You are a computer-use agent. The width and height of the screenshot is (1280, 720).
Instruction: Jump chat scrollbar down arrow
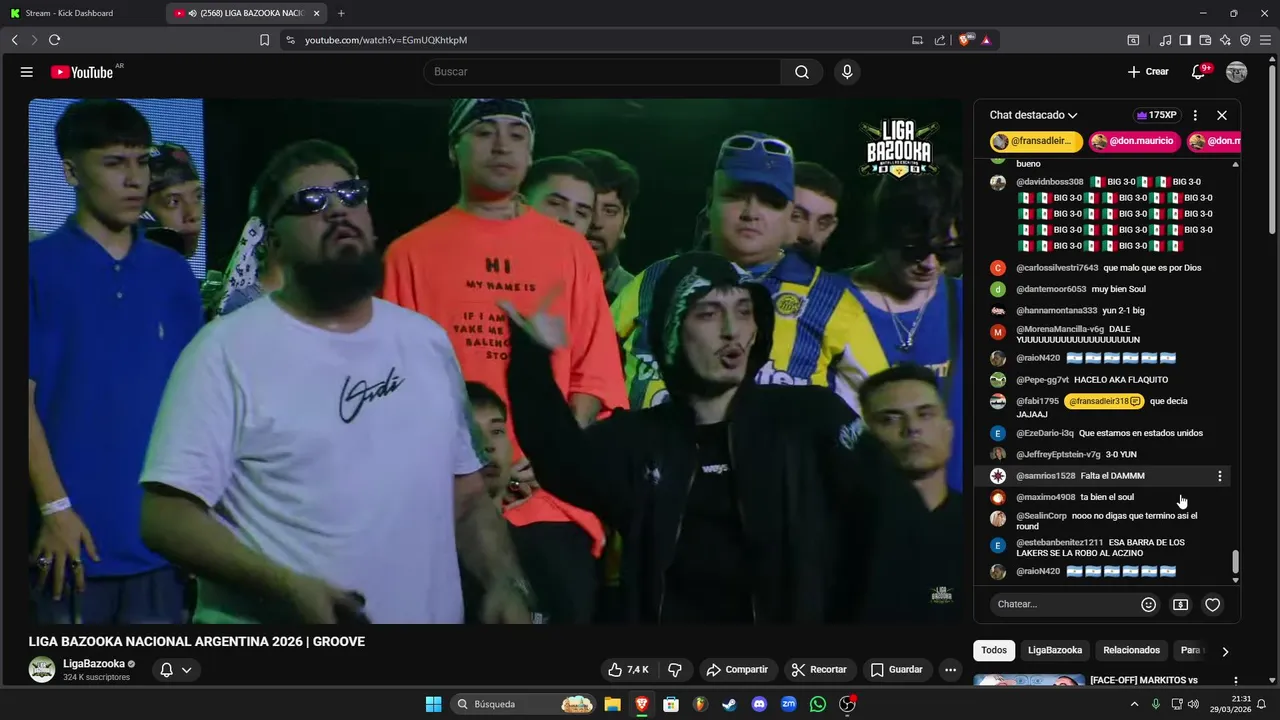[x=1235, y=580]
